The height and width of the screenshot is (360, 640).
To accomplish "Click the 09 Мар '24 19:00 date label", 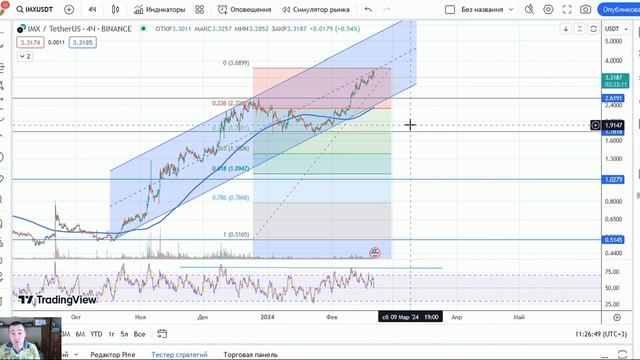I will point(410,317).
